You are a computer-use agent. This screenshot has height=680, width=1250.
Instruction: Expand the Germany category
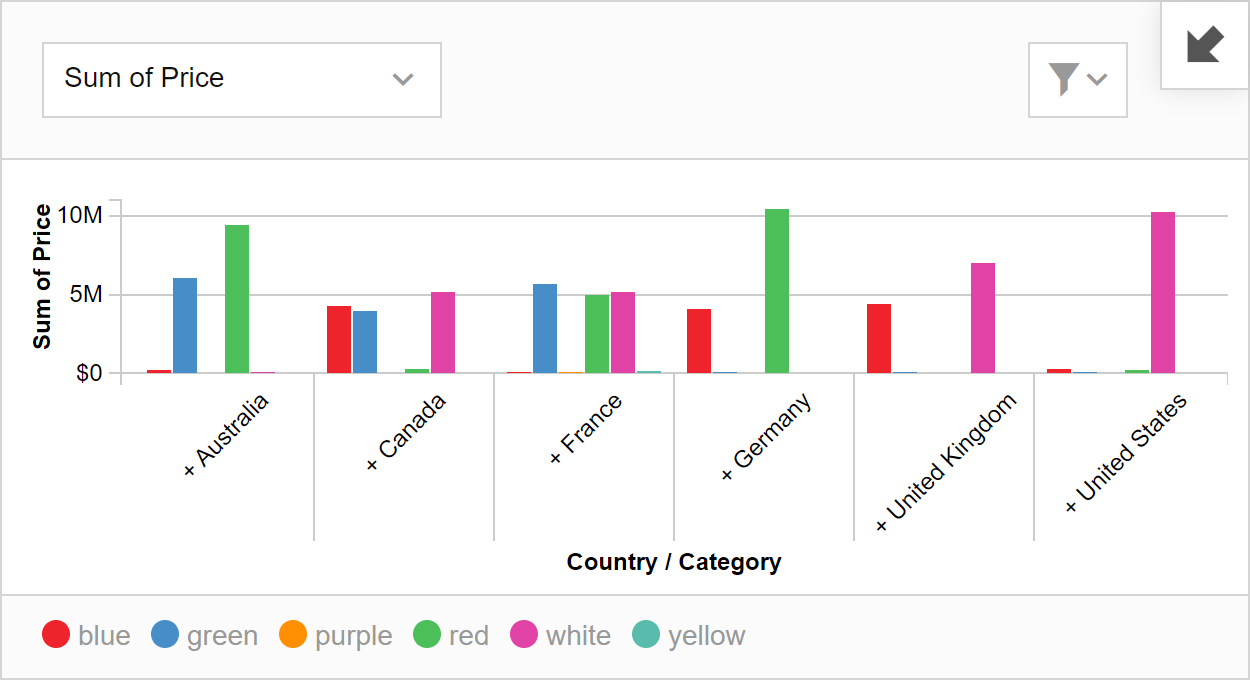tap(766, 435)
